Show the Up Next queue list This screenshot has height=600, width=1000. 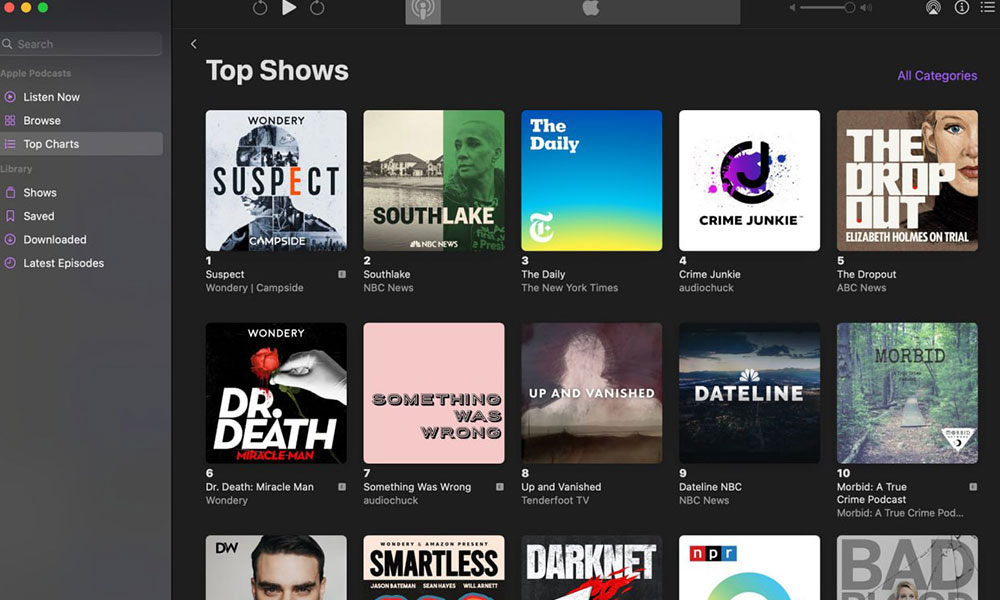[x=988, y=8]
